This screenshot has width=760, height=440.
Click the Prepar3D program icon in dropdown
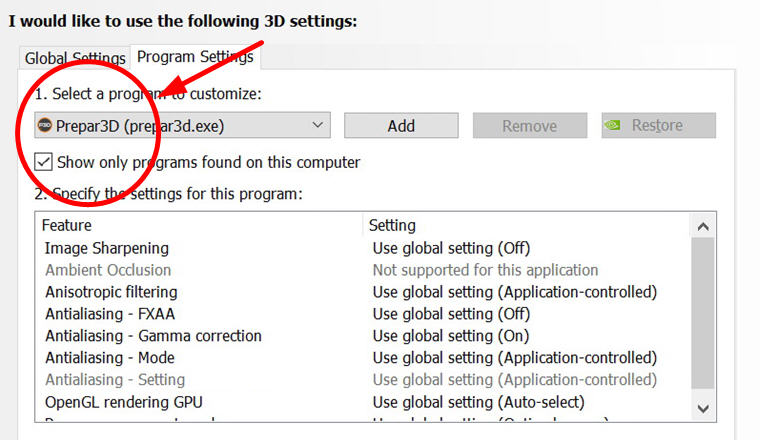pos(45,125)
